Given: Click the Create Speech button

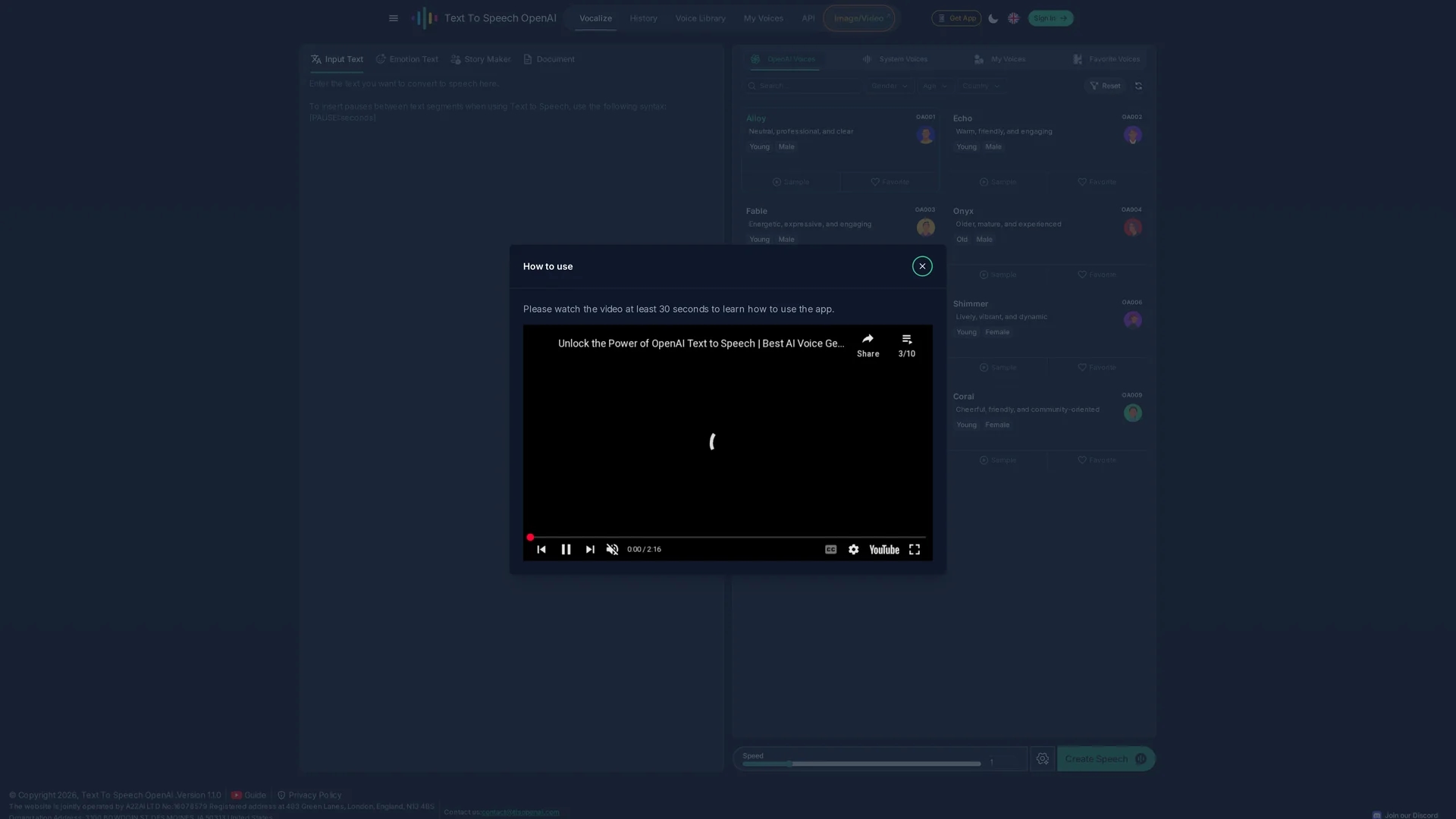Looking at the screenshot, I should click(x=1106, y=759).
